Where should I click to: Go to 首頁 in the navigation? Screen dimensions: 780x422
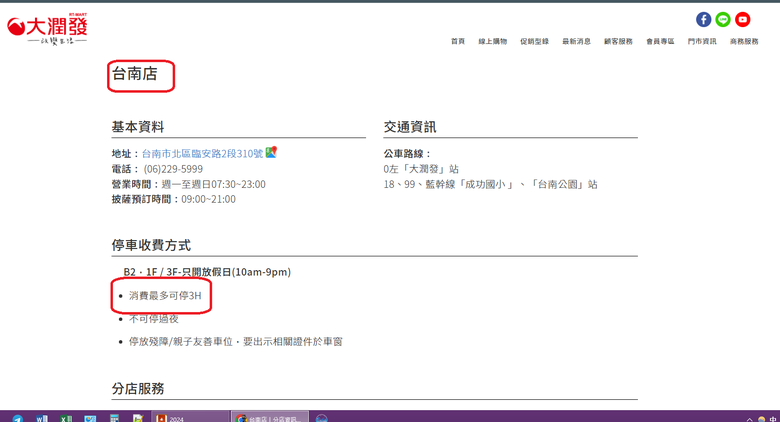tap(458, 41)
